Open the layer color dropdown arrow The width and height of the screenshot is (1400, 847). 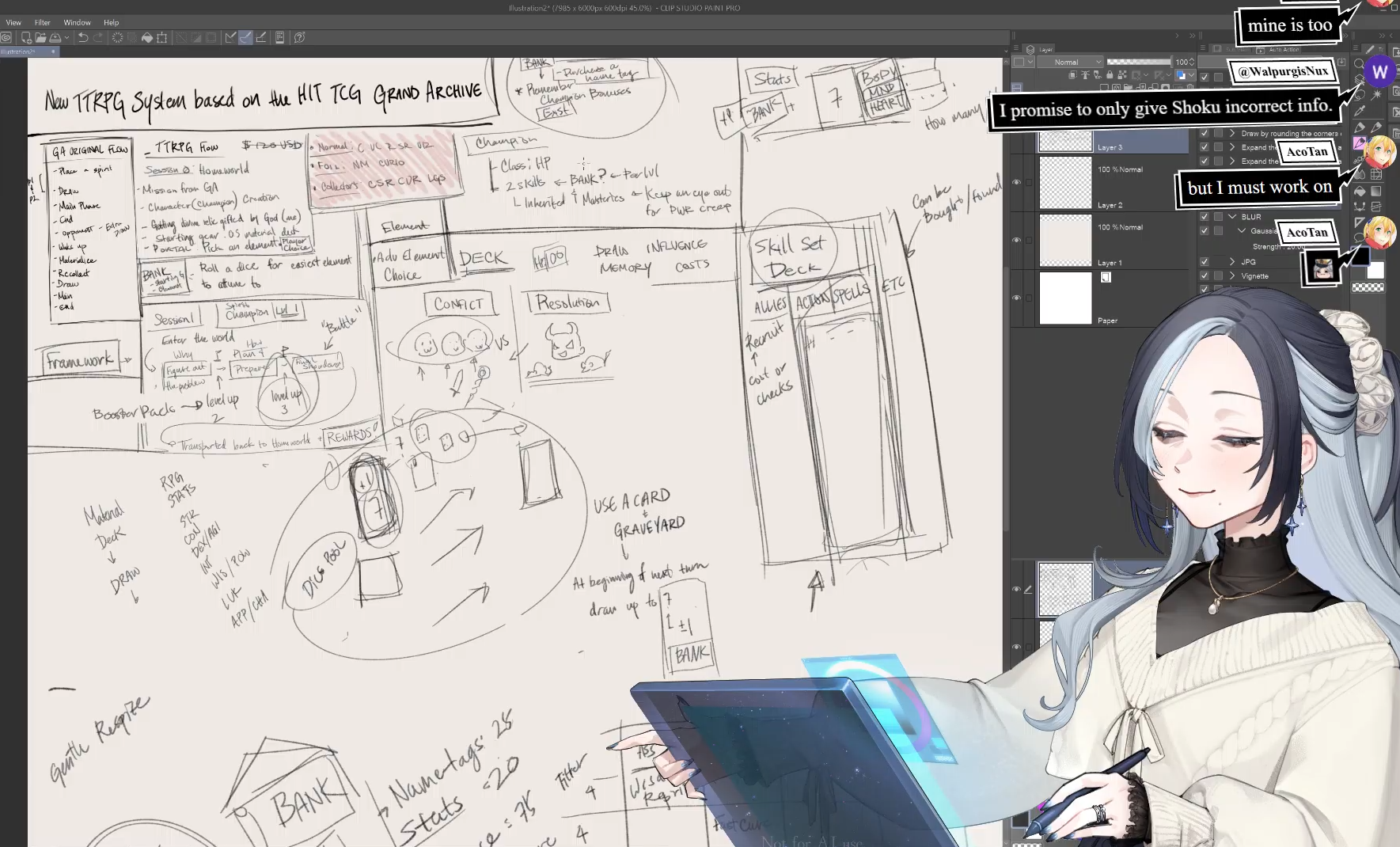[x=1191, y=75]
